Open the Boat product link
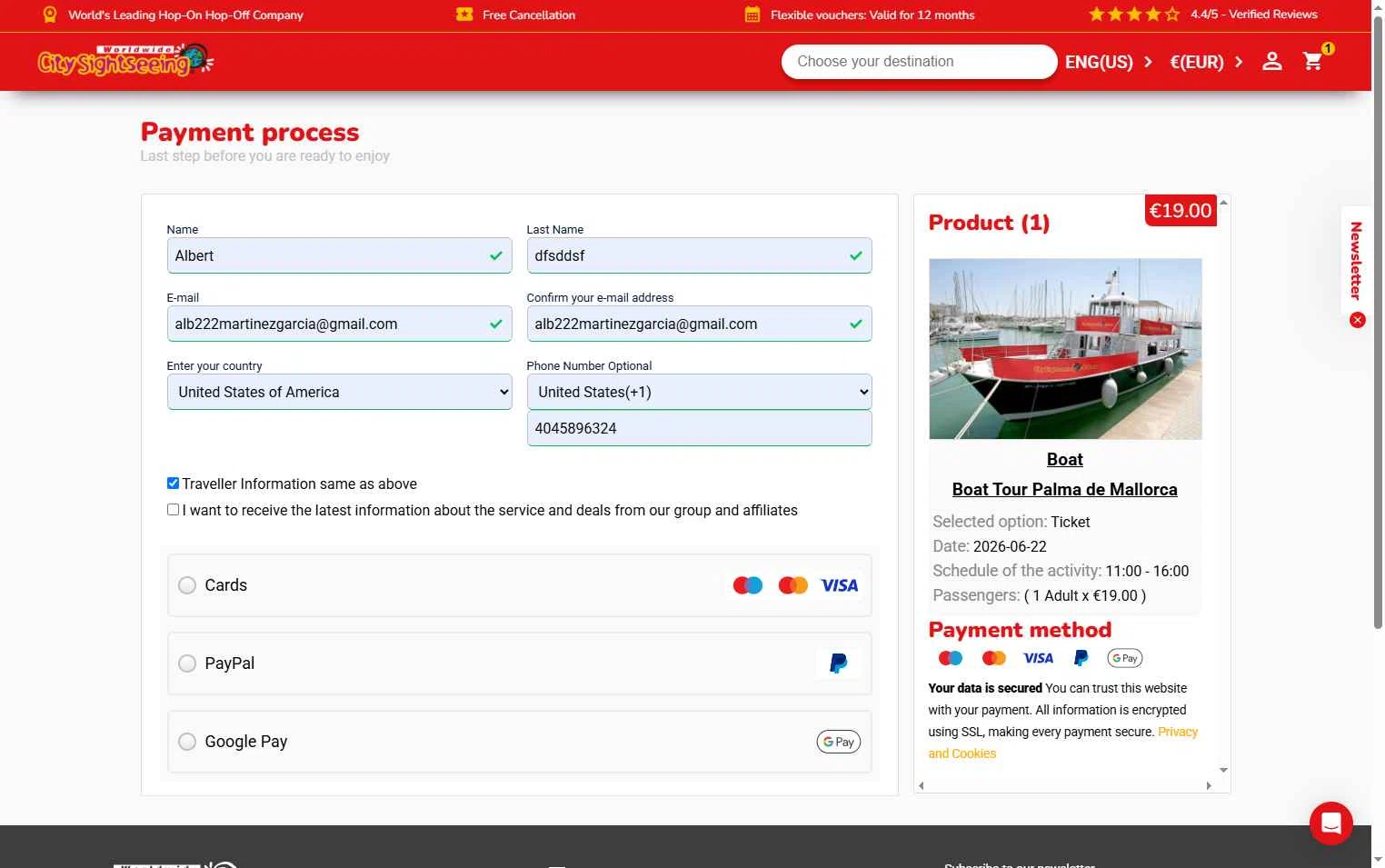 click(x=1065, y=459)
